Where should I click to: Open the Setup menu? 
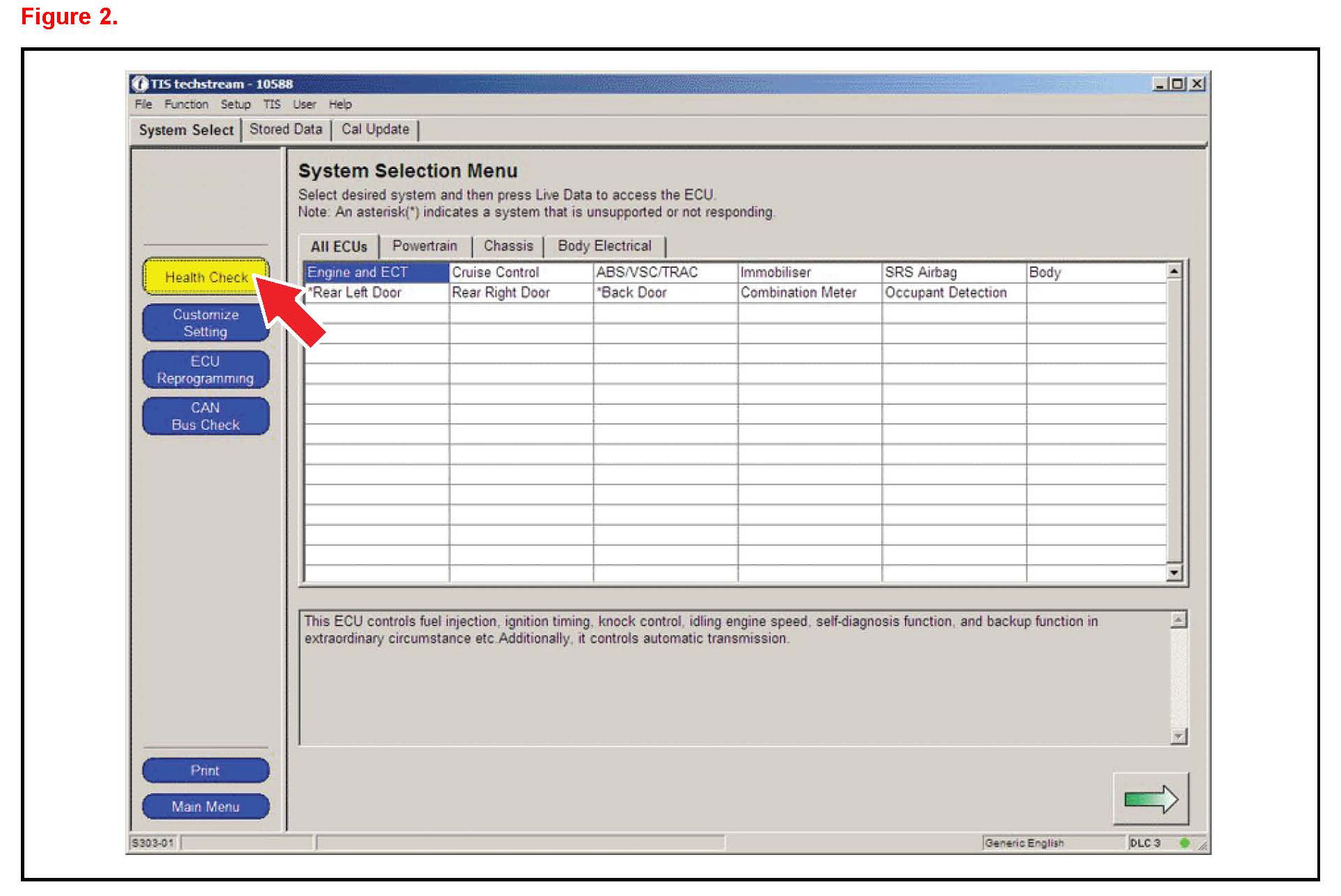click(235, 104)
